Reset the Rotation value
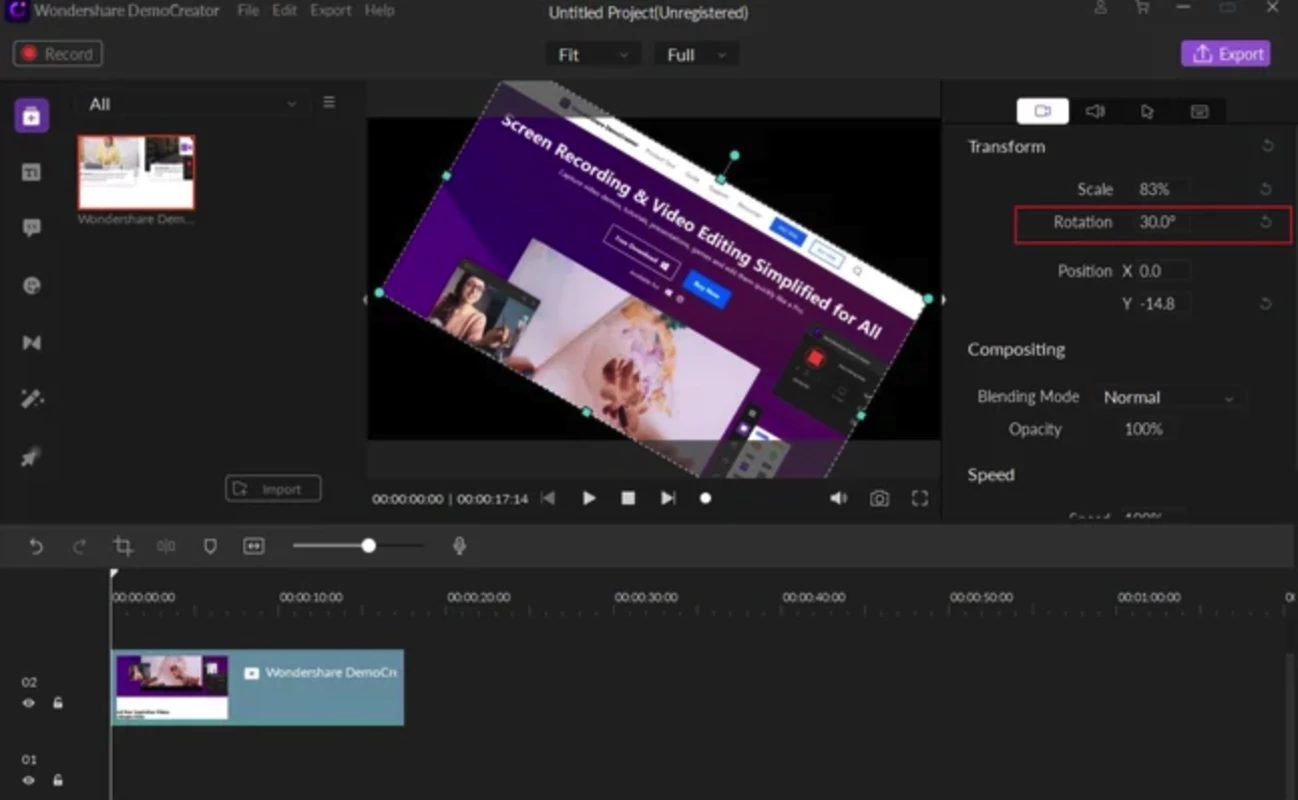The width and height of the screenshot is (1298, 800). tap(1266, 222)
